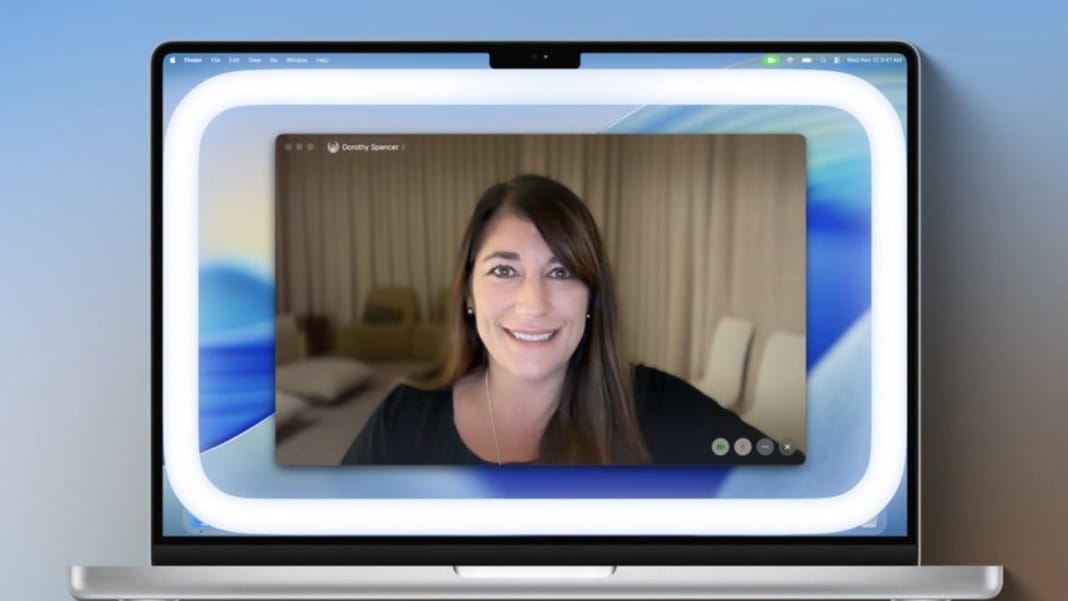Open Spotlight search from the menu bar

tap(823, 60)
